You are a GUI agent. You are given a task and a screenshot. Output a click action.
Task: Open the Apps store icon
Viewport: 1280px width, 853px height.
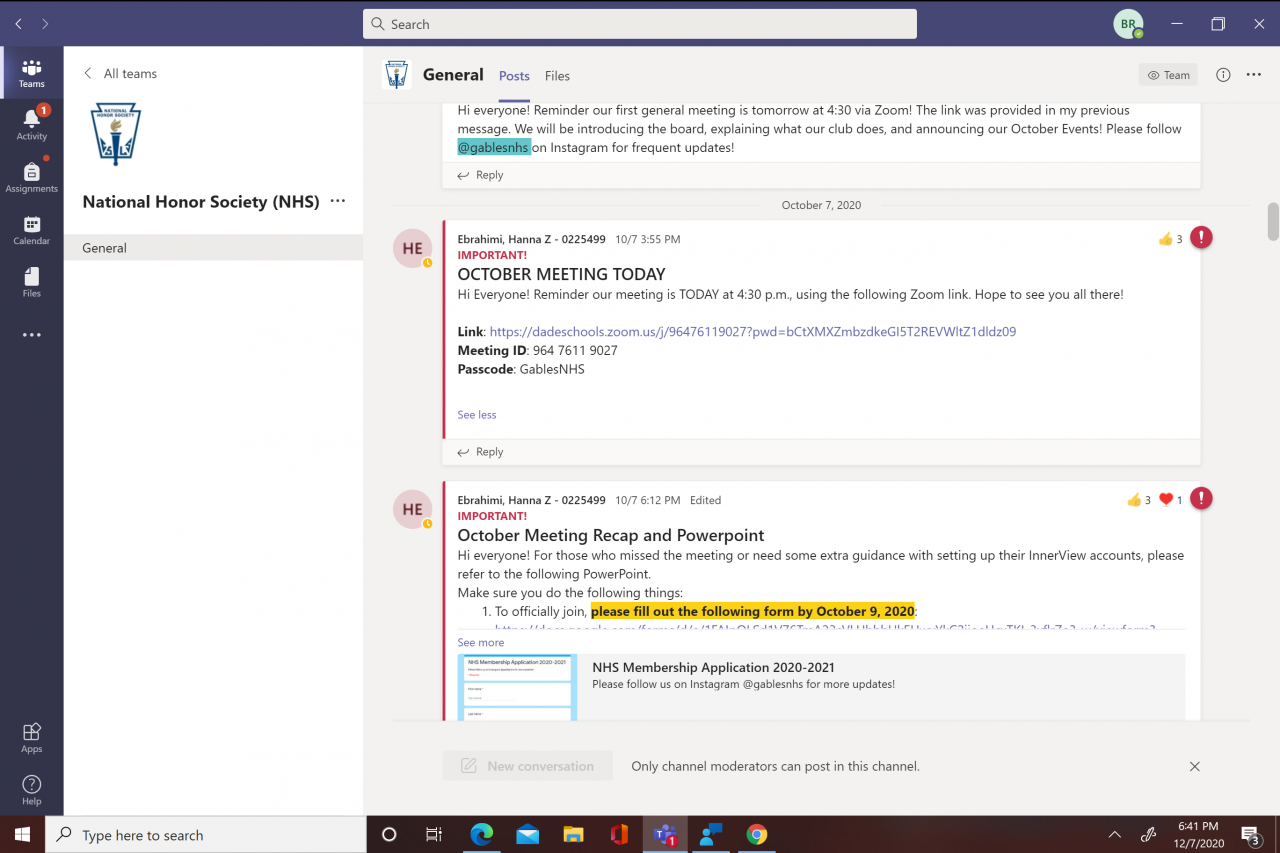point(31,737)
